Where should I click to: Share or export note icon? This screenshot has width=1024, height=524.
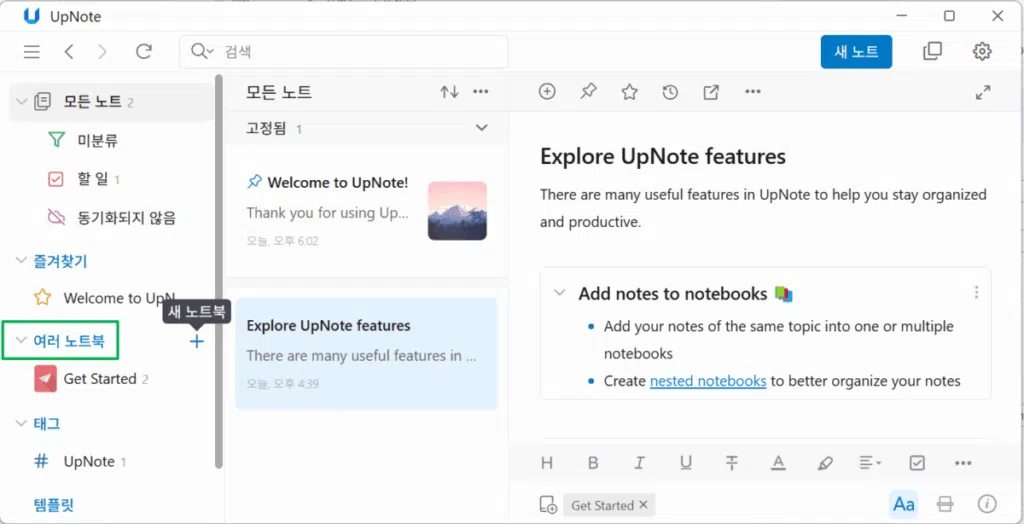coord(711,92)
